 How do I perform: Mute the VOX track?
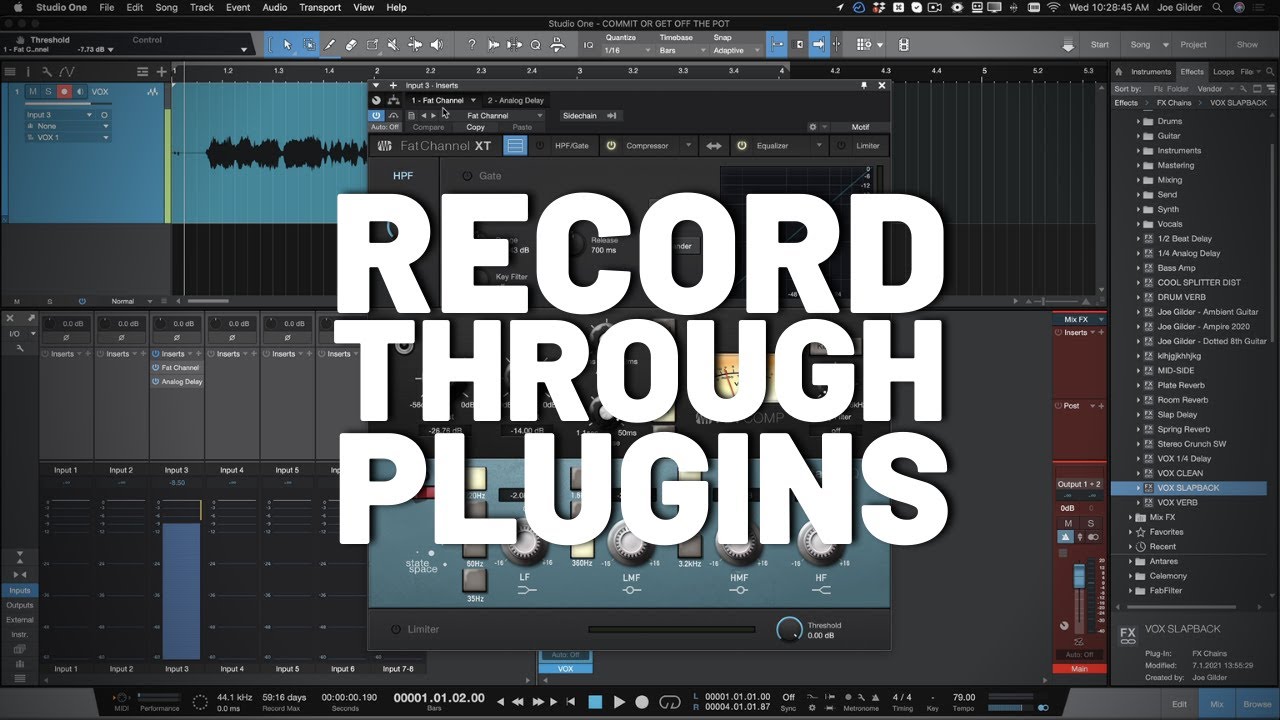click(33, 92)
